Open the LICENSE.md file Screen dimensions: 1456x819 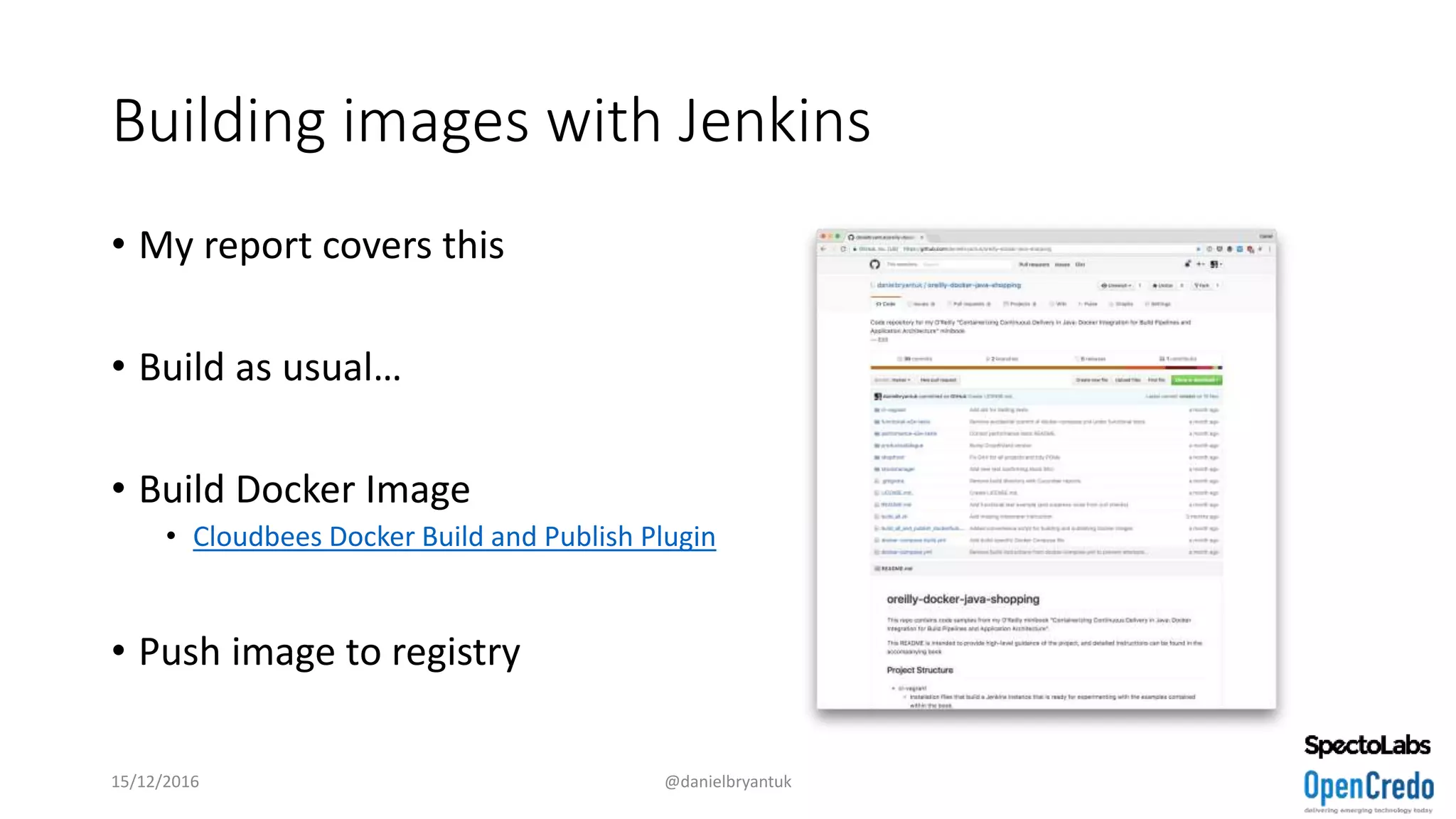tap(897, 493)
